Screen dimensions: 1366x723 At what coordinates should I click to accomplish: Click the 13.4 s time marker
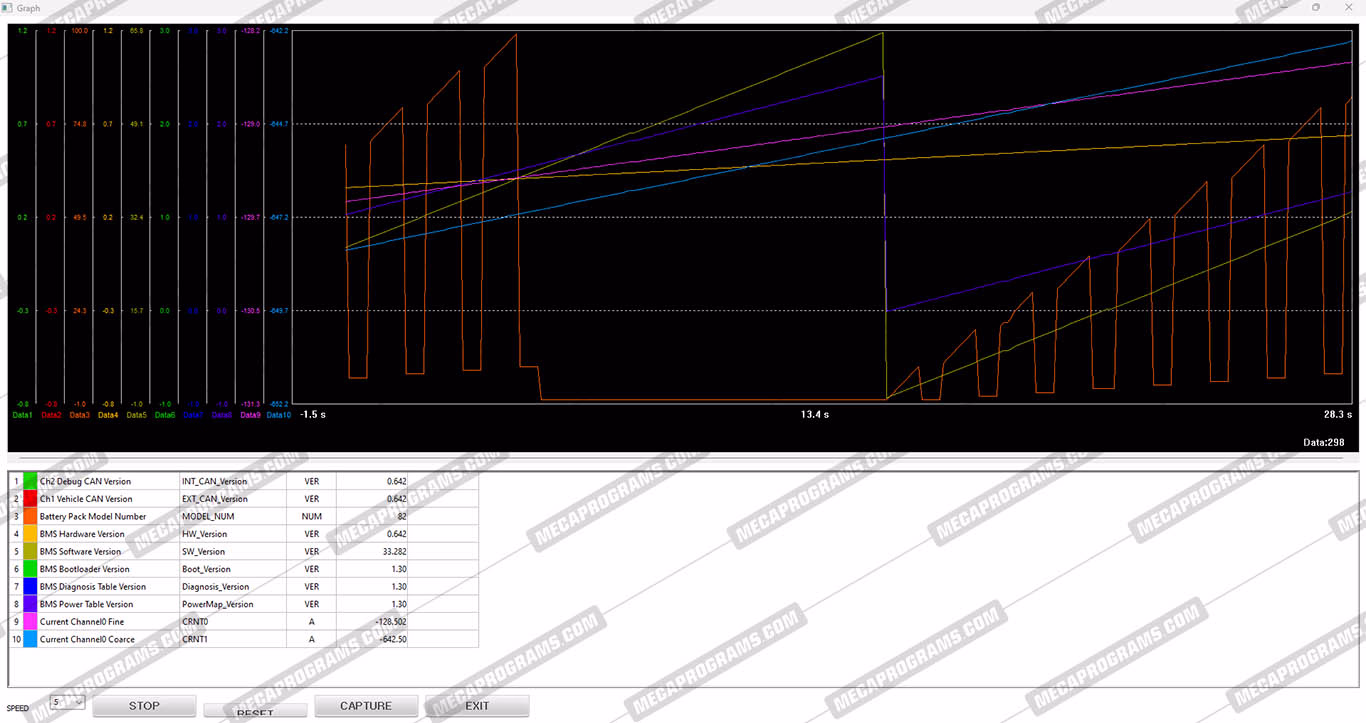[x=815, y=414]
